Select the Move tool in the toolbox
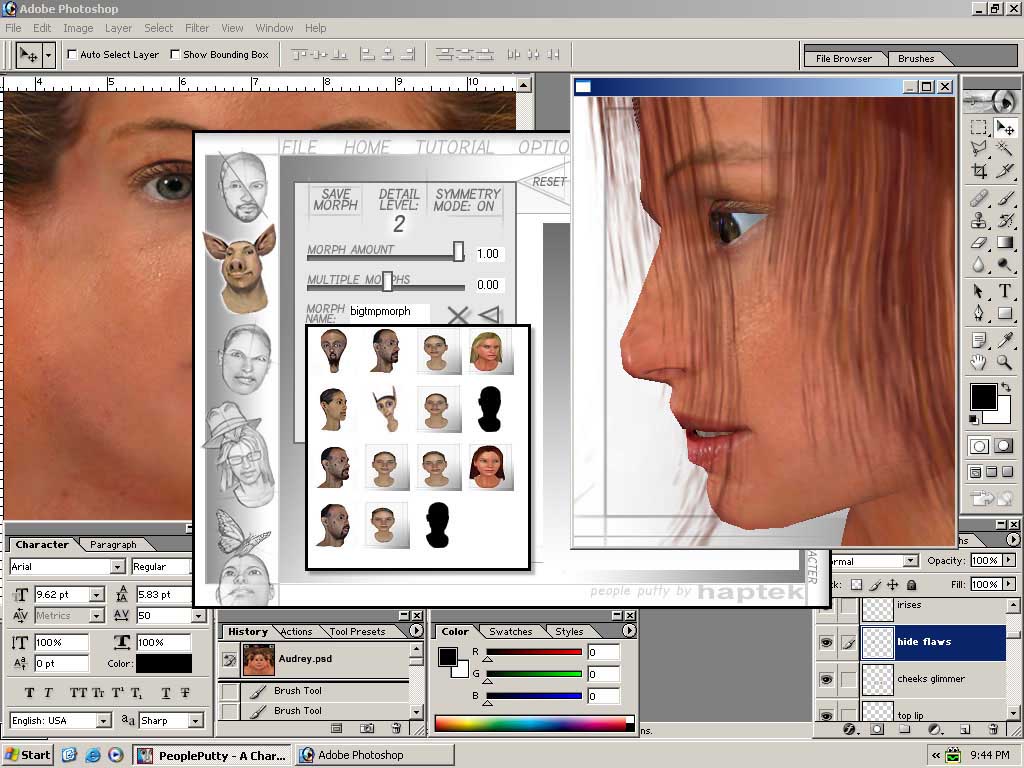 1005,127
